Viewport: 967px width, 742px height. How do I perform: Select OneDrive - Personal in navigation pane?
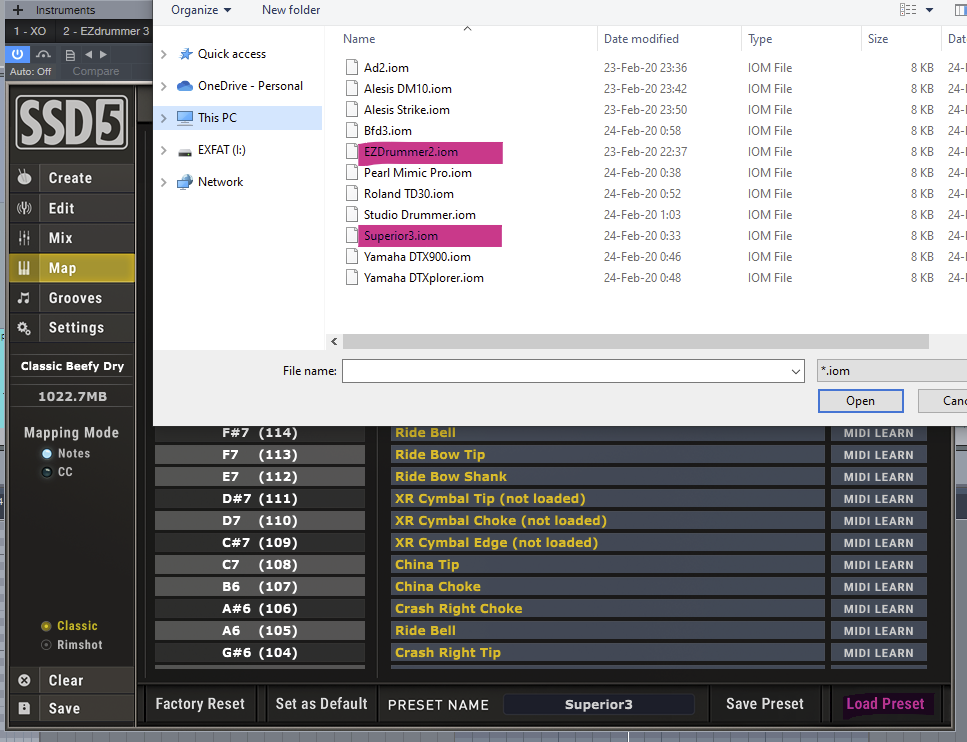pos(250,86)
